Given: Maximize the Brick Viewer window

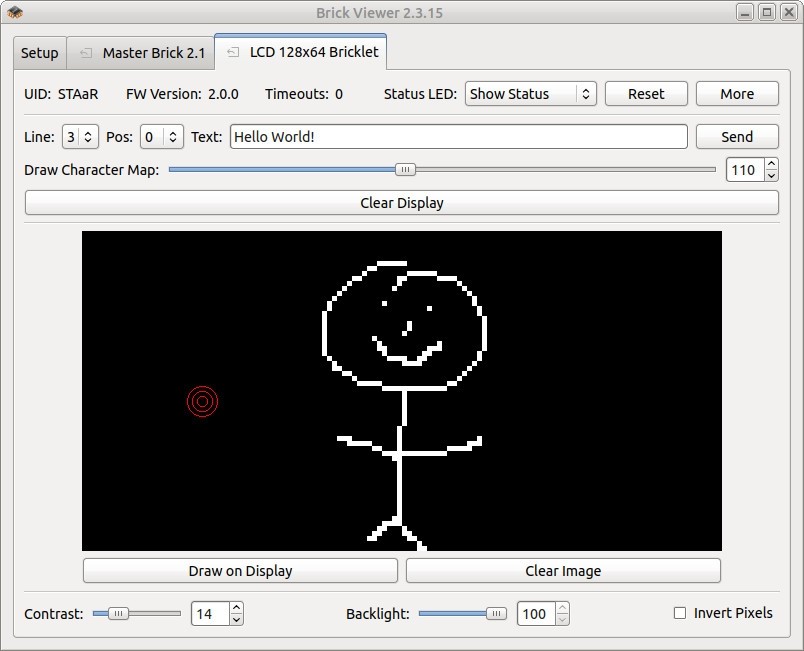Looking at the screenshot, I should pyautogui.click(x=767, y=12).
